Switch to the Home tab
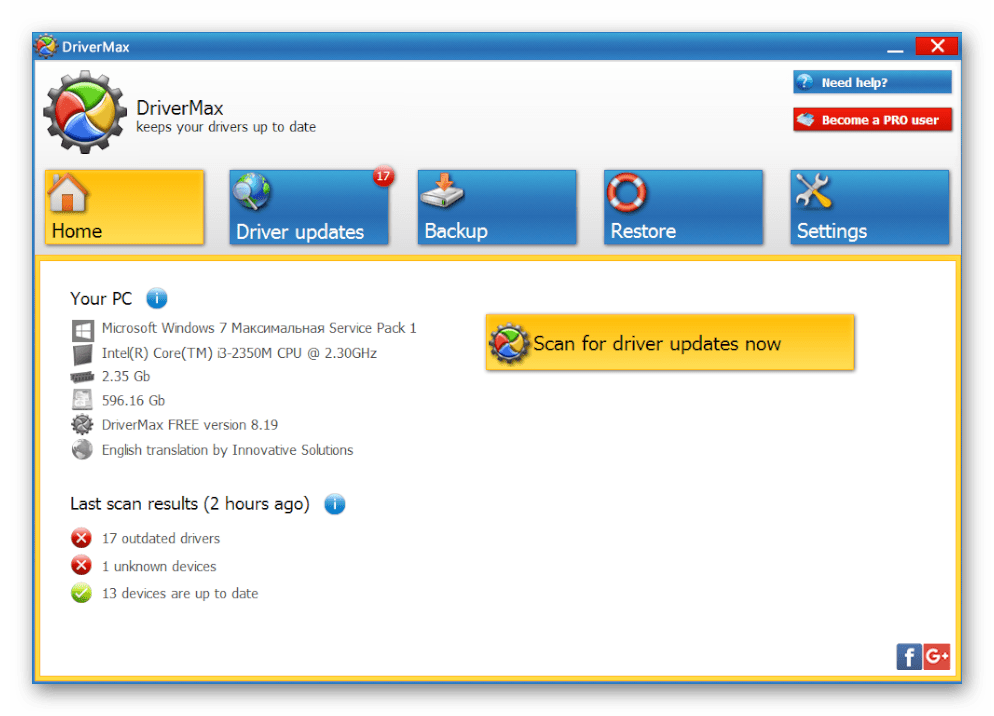 (125, 207)
